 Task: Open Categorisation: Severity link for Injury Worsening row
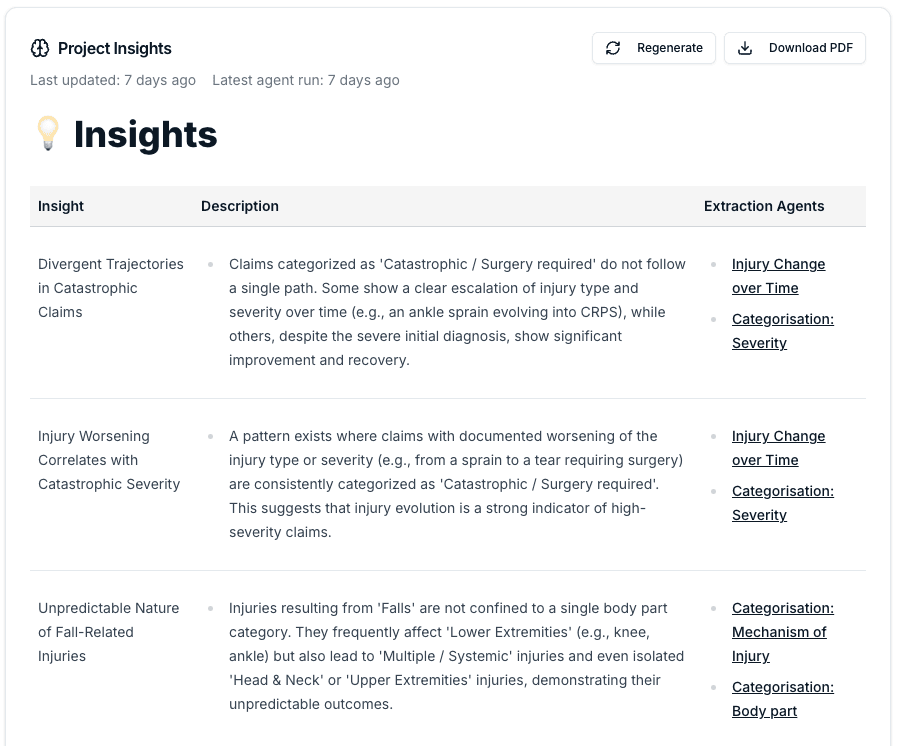783,503
